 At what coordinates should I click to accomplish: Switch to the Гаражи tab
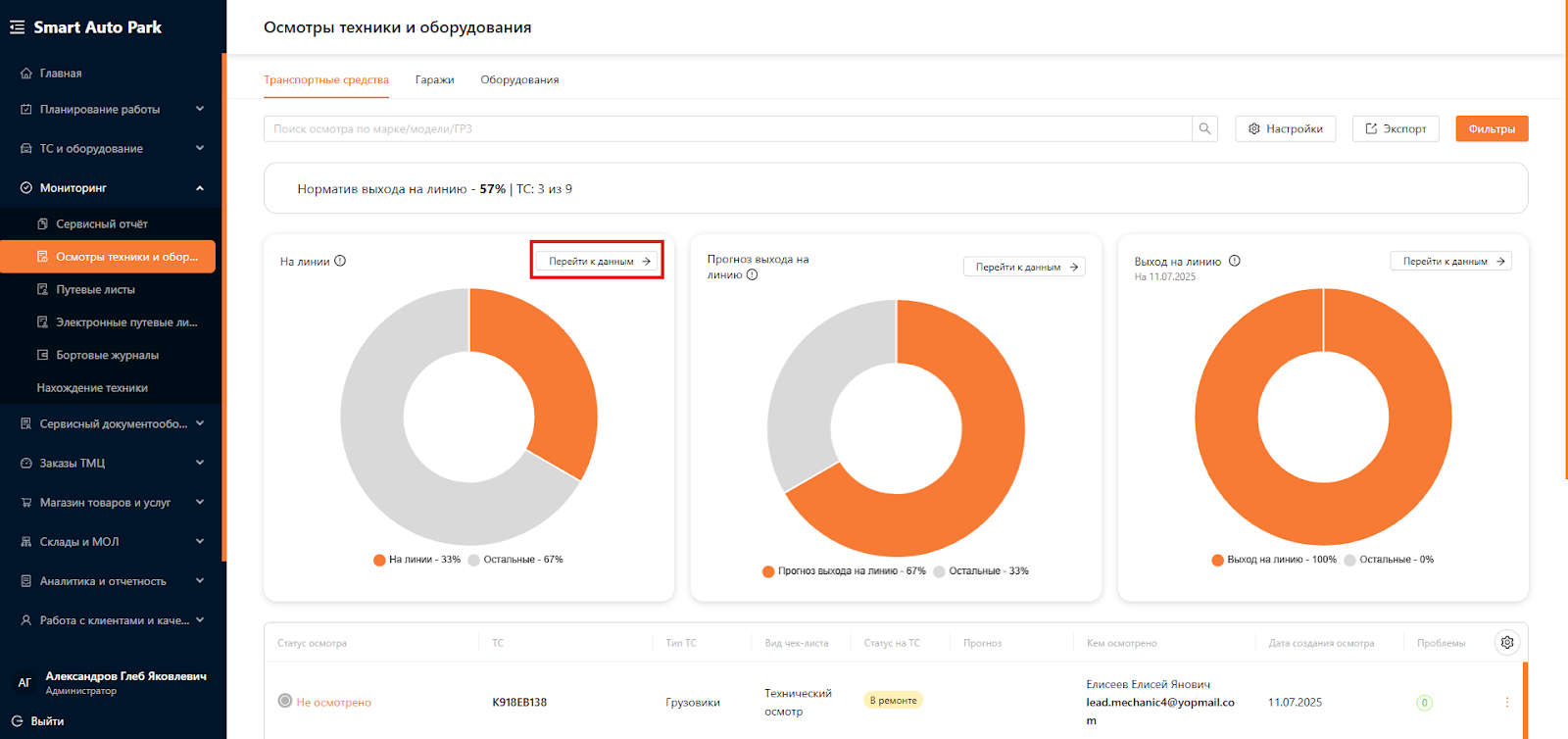pyautogui.click(x=434, y=80)
